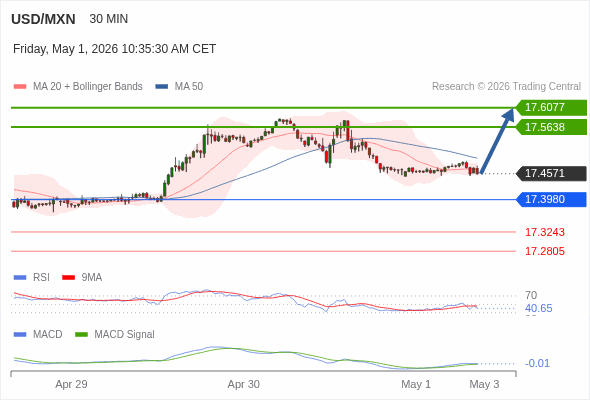590x400 pixels.
Task: Click the Apr 29 date axis label
Action: 71,385
